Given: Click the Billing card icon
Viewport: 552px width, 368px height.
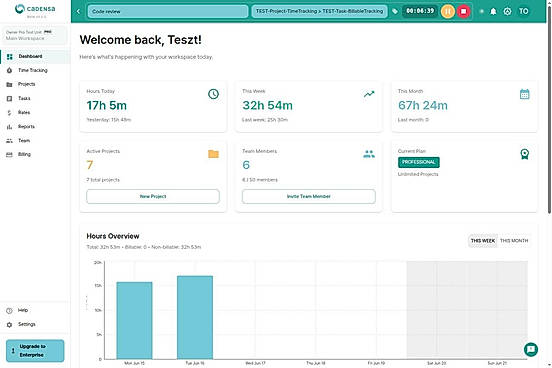Looking at the screenshot, I should (x=10, y=155).
